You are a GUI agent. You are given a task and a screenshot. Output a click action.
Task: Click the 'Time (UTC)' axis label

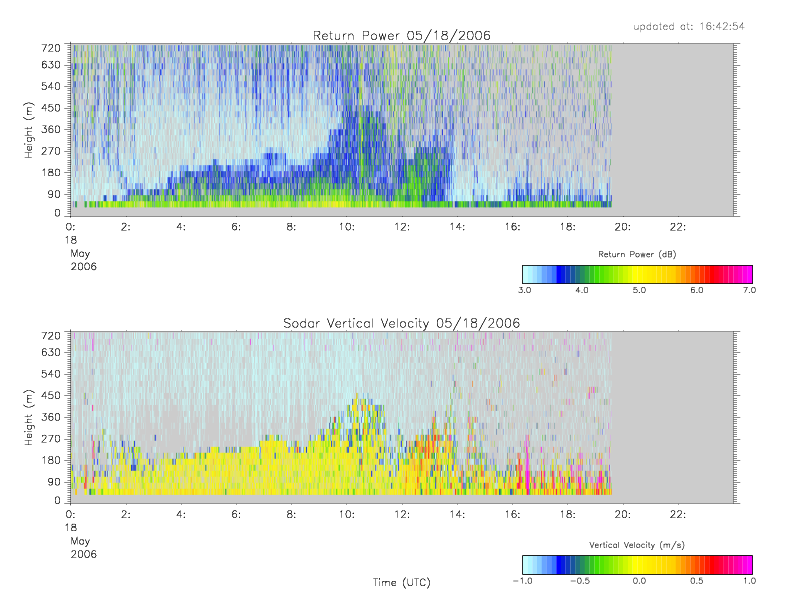click(402, 582)
